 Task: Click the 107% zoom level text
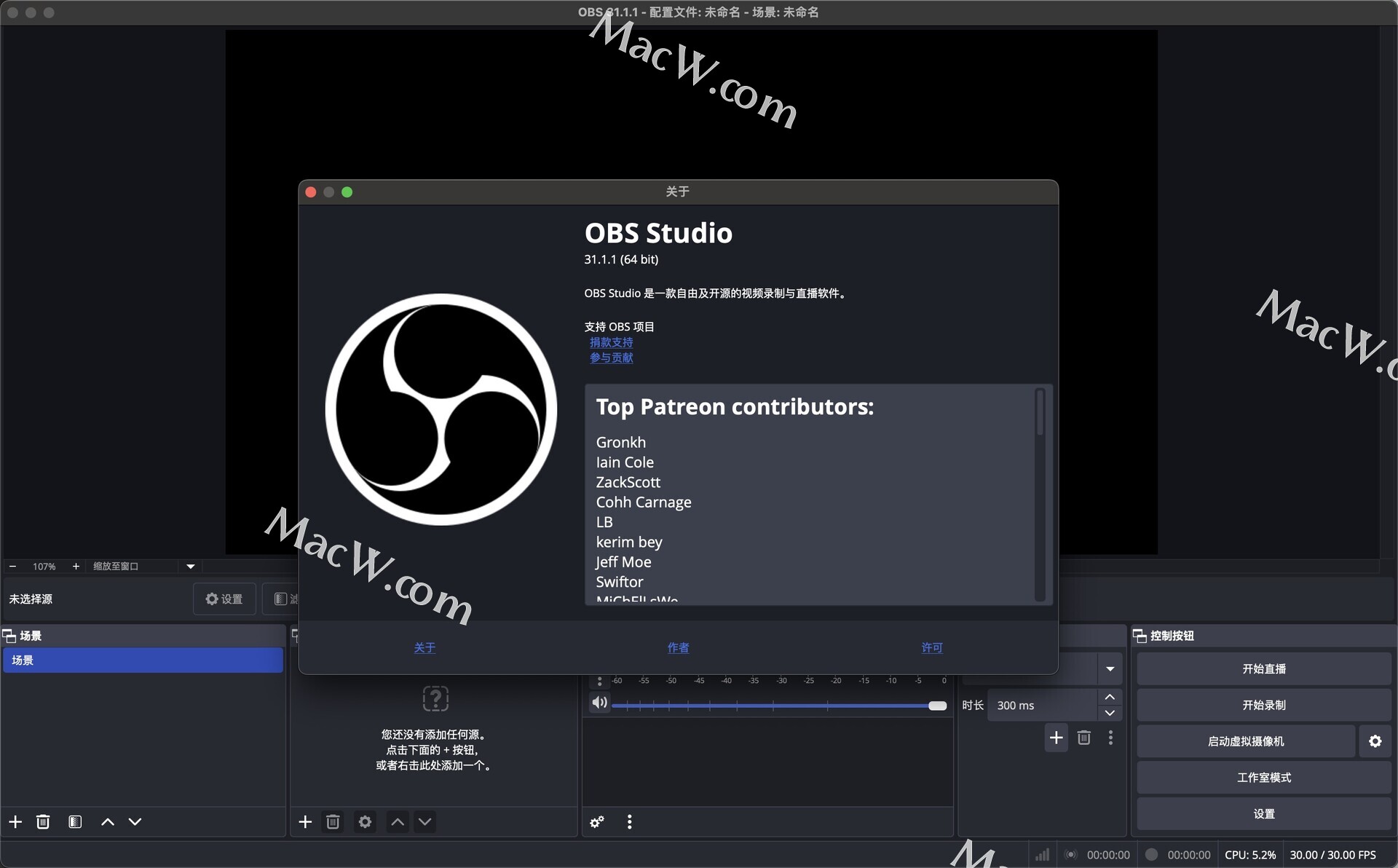coord(44,566)
